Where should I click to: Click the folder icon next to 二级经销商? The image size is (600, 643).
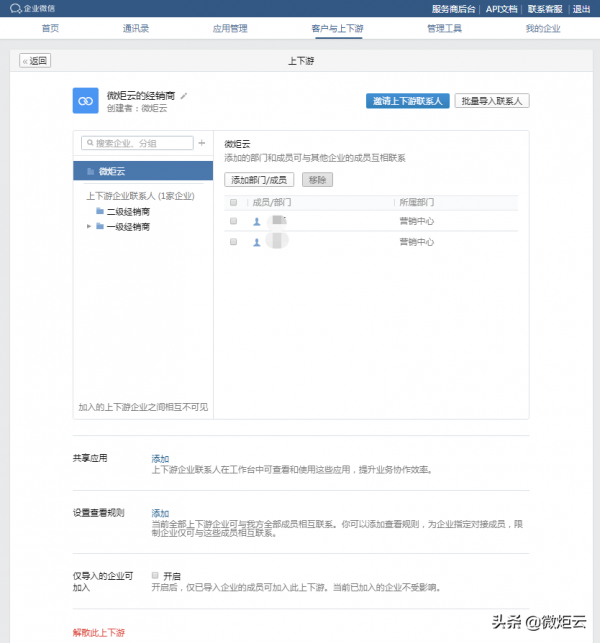coord(100,211)
